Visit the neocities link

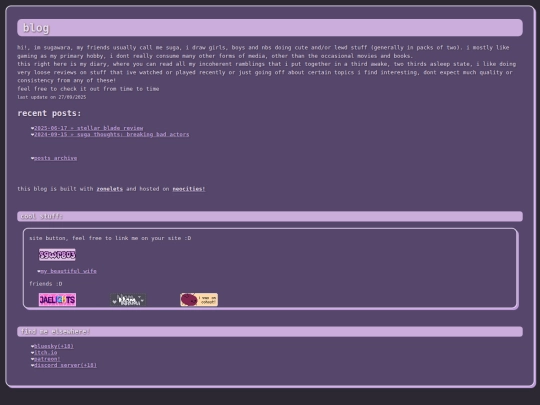[189, 189]
